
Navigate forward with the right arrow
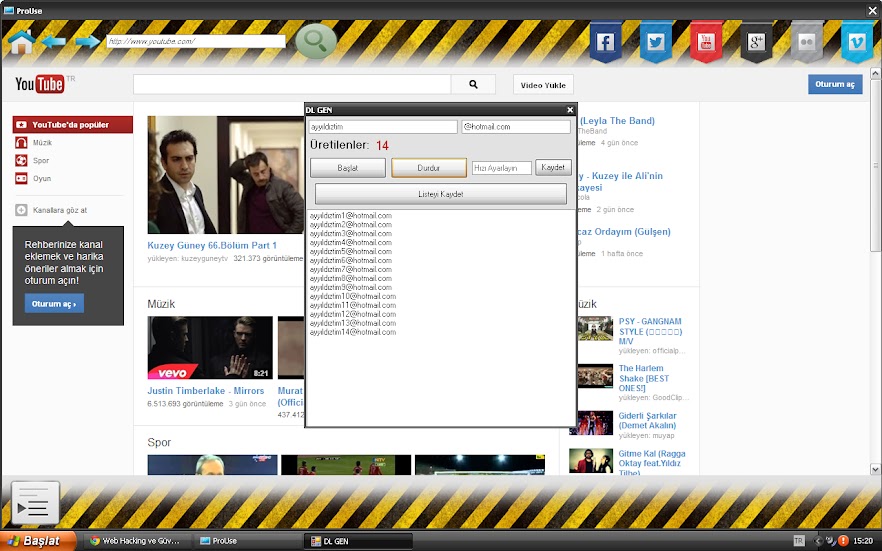pos(87,41)
